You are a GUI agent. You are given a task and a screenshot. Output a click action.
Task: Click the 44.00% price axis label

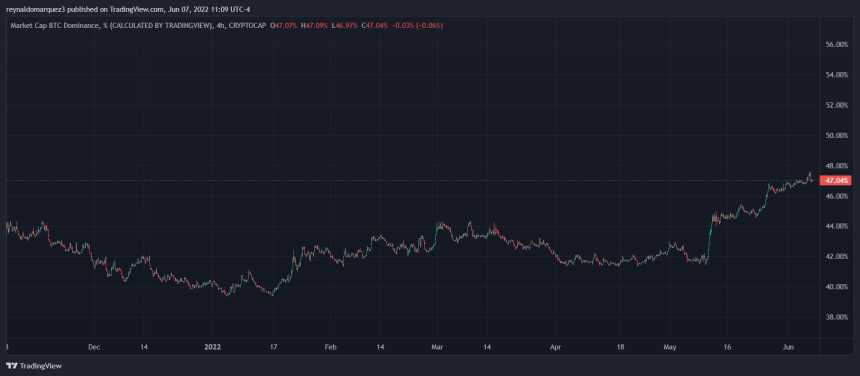(836, 226)
